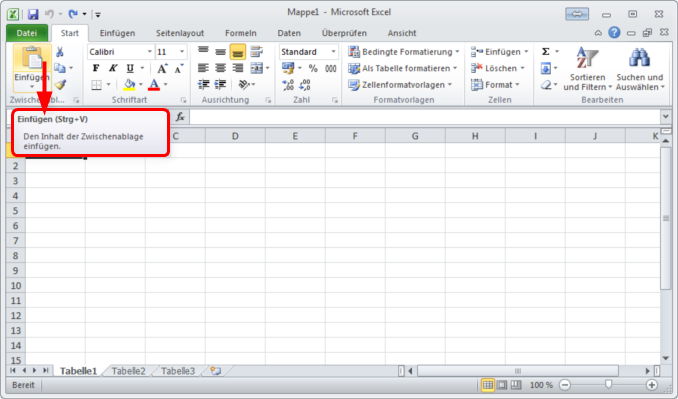Image resolution: width=678 pixels, height=399 pixels.
Task: Open Sortieren und Filtern tool
Action: pyautogui.click(x=587, y=69)
